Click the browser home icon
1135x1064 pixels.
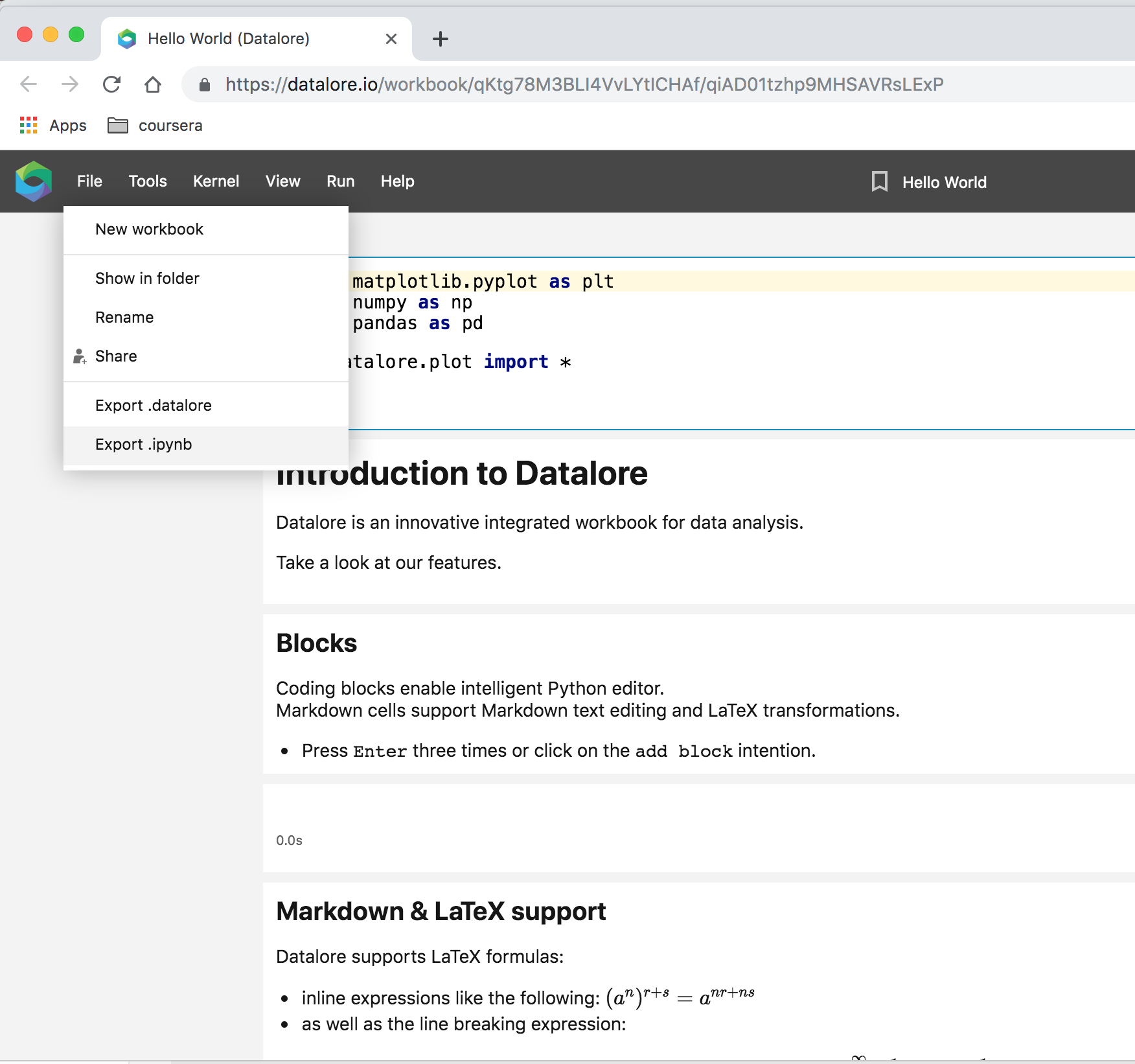(x=153, y=84)
